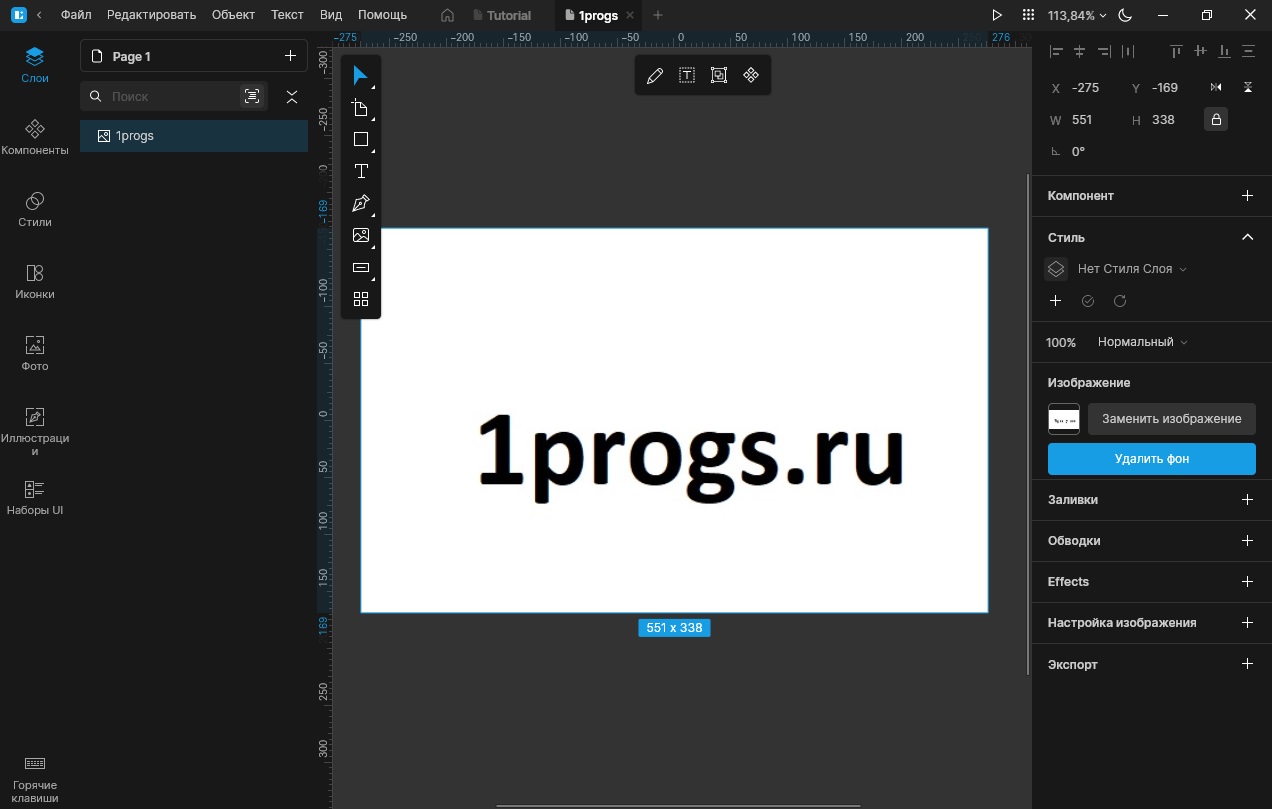Activate the Text tool in toolbar
The width and height of the screenshot is (1272, 809).
(361, 172)
